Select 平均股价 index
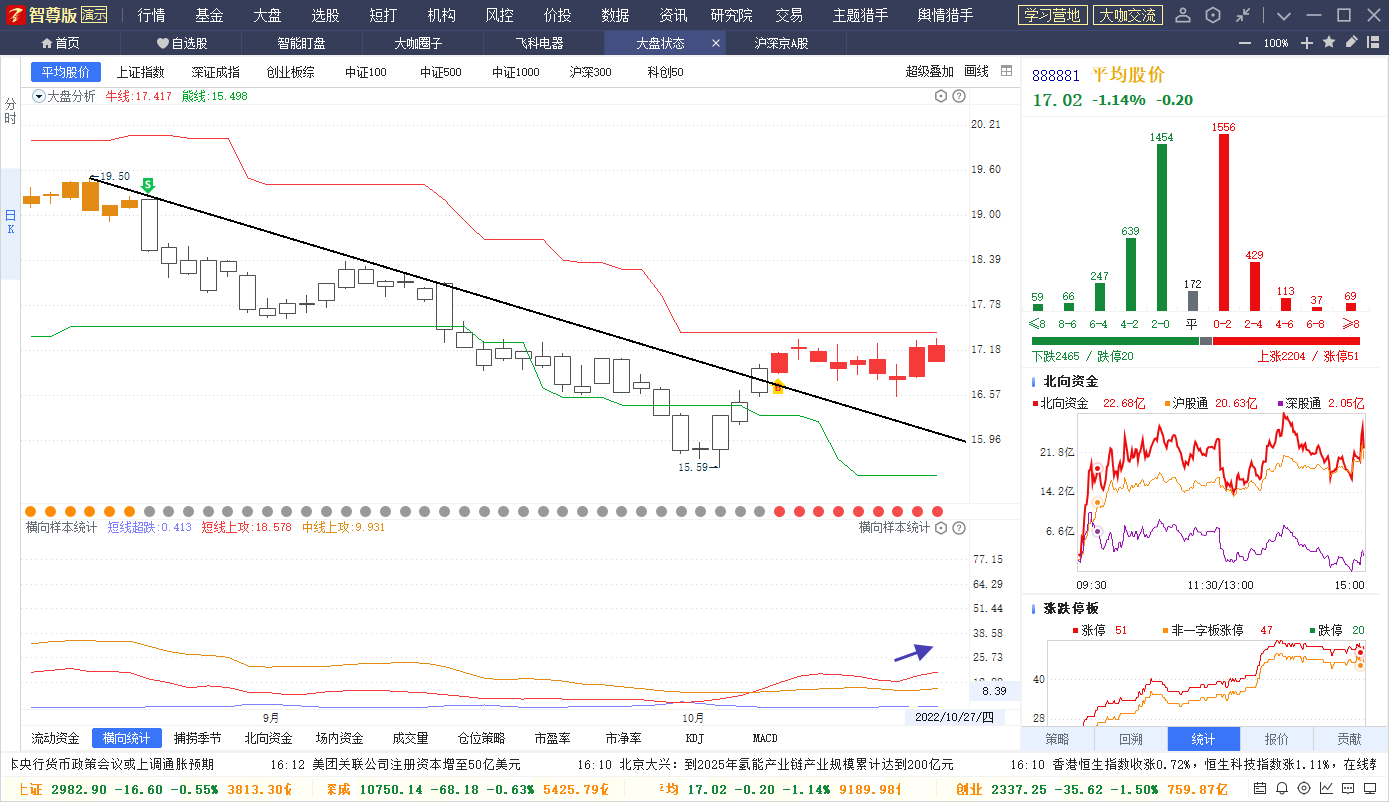This screenshot has width=1389, height=802. 65,72
